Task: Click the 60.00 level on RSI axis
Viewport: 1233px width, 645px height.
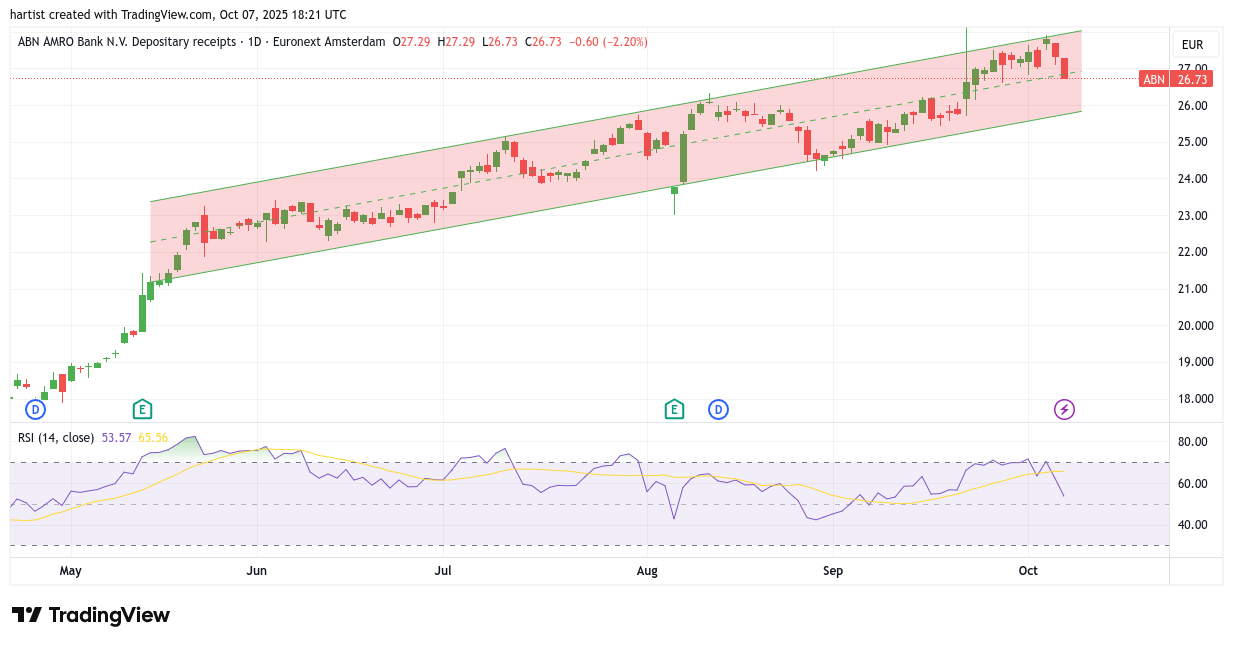Action: point(1192,484)
